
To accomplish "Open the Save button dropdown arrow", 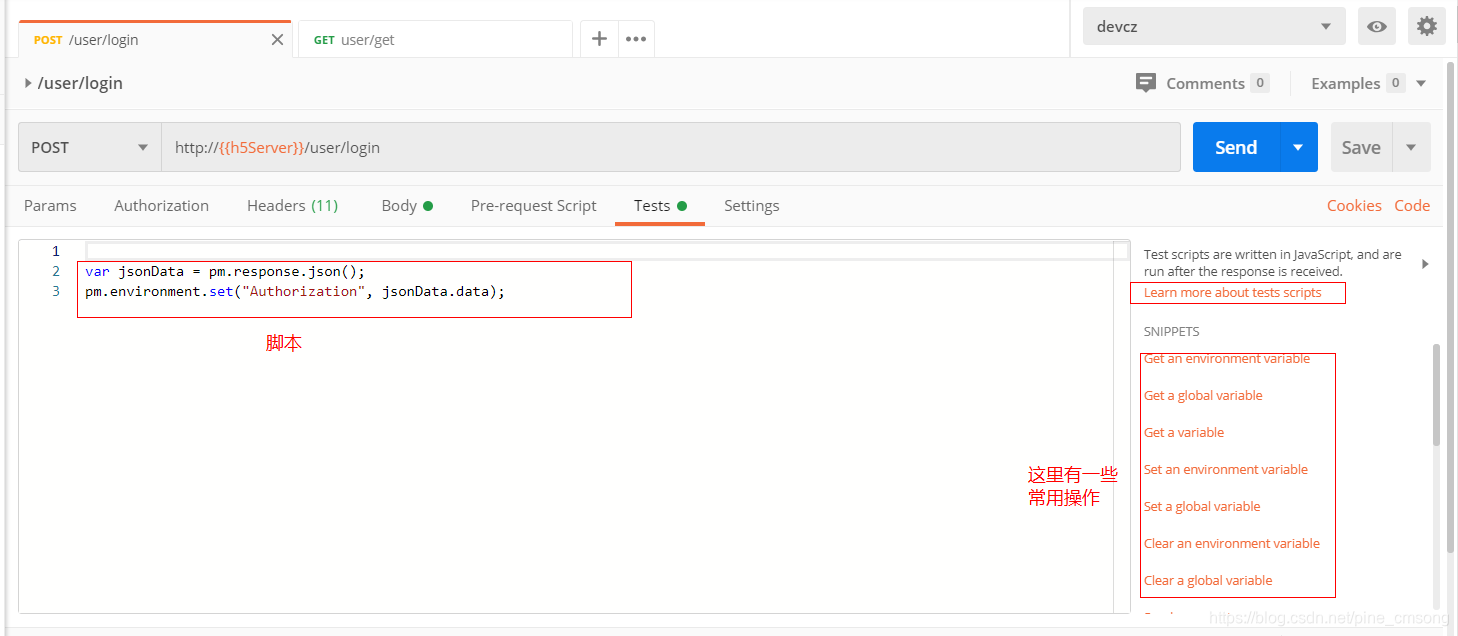I will 1411,147.
